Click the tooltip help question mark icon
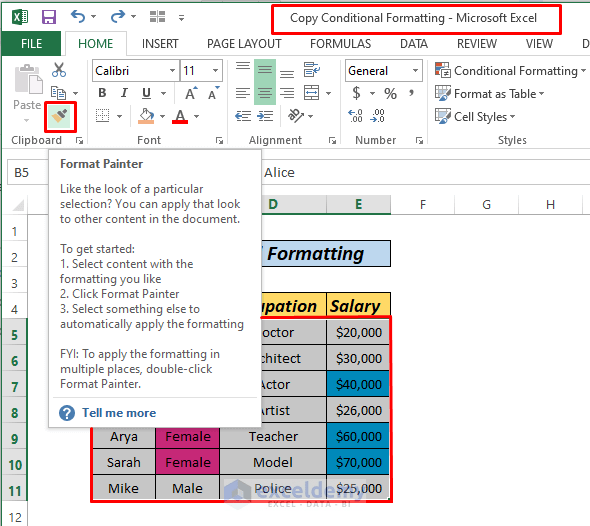Screen dimensions: 590x526 pyautogui.click(x=67, y=413)
